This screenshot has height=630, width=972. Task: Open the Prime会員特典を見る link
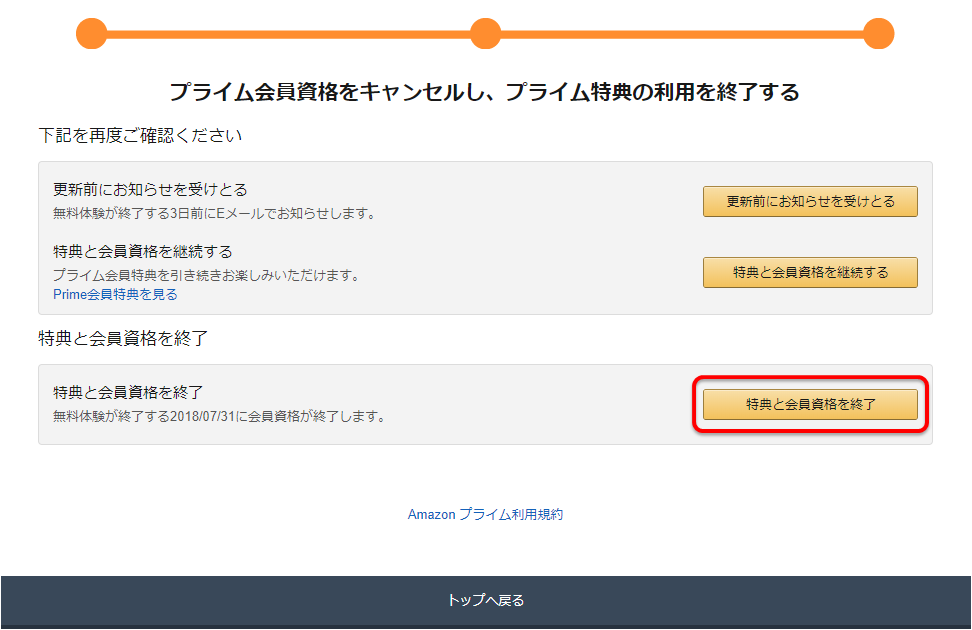(115, 295)
